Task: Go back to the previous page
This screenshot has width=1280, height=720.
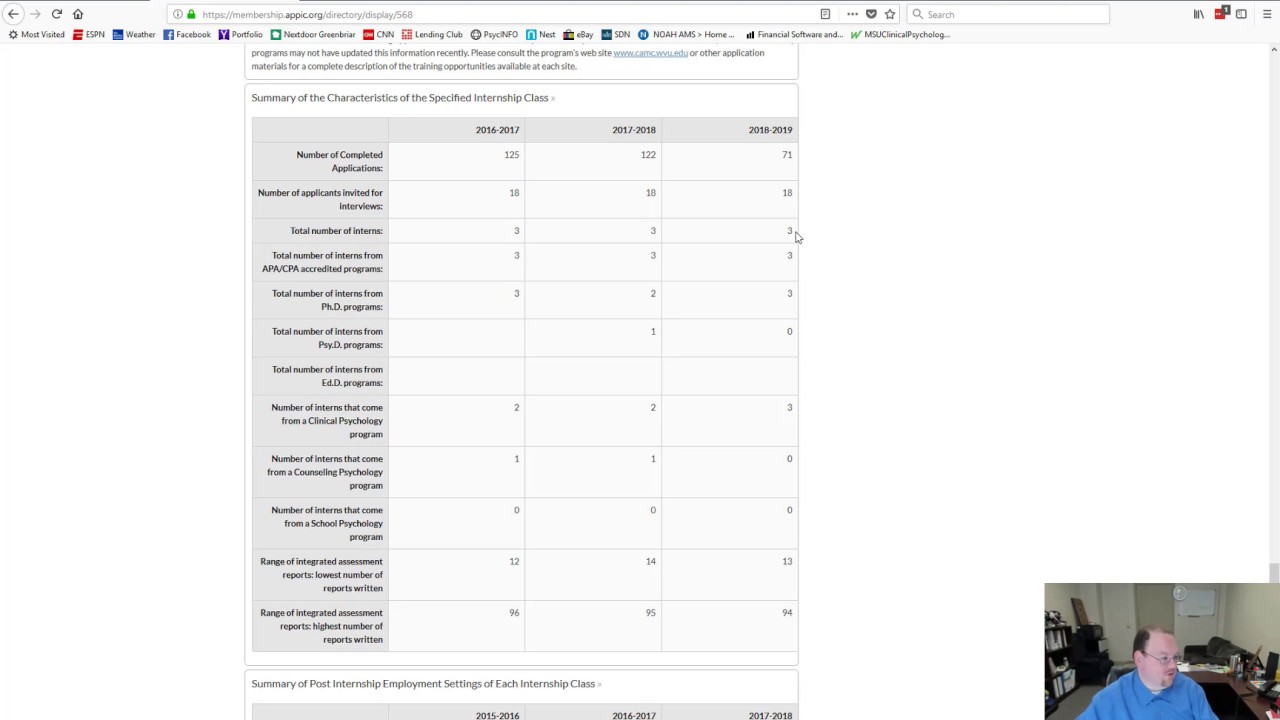Action: coord(13,14)
